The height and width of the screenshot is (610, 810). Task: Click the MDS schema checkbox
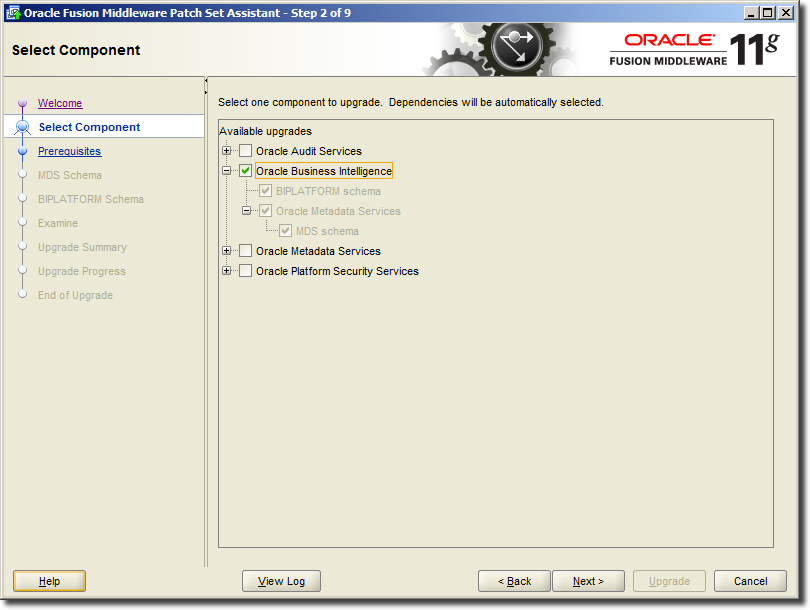point(285,231)
